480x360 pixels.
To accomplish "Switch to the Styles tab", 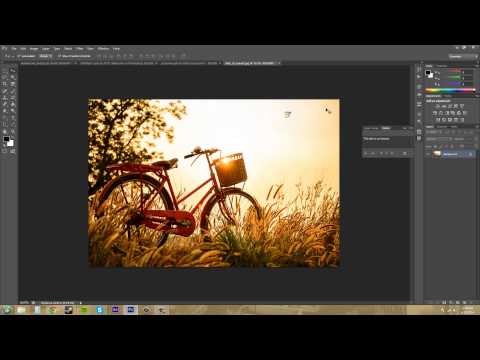I will 448,96.
